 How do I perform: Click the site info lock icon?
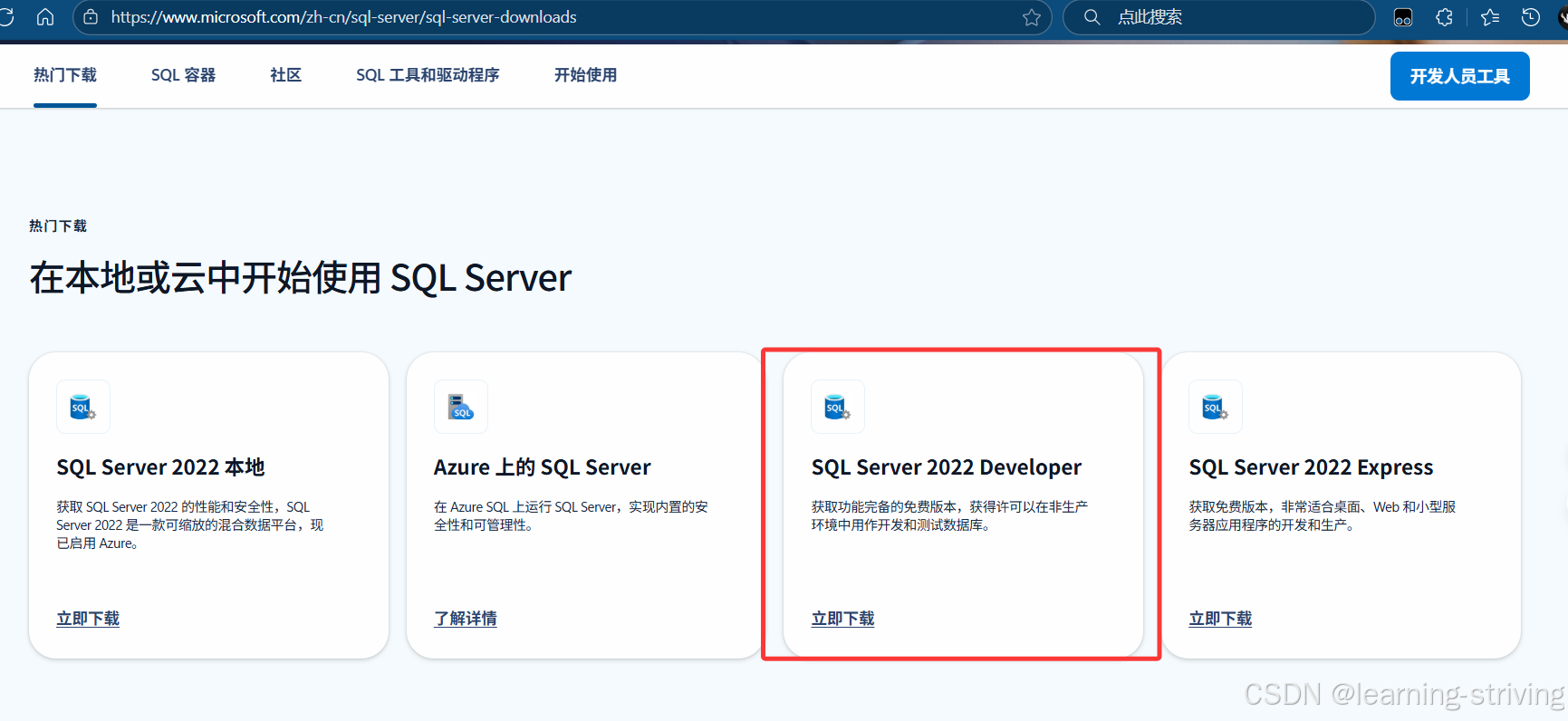[91, 17]
